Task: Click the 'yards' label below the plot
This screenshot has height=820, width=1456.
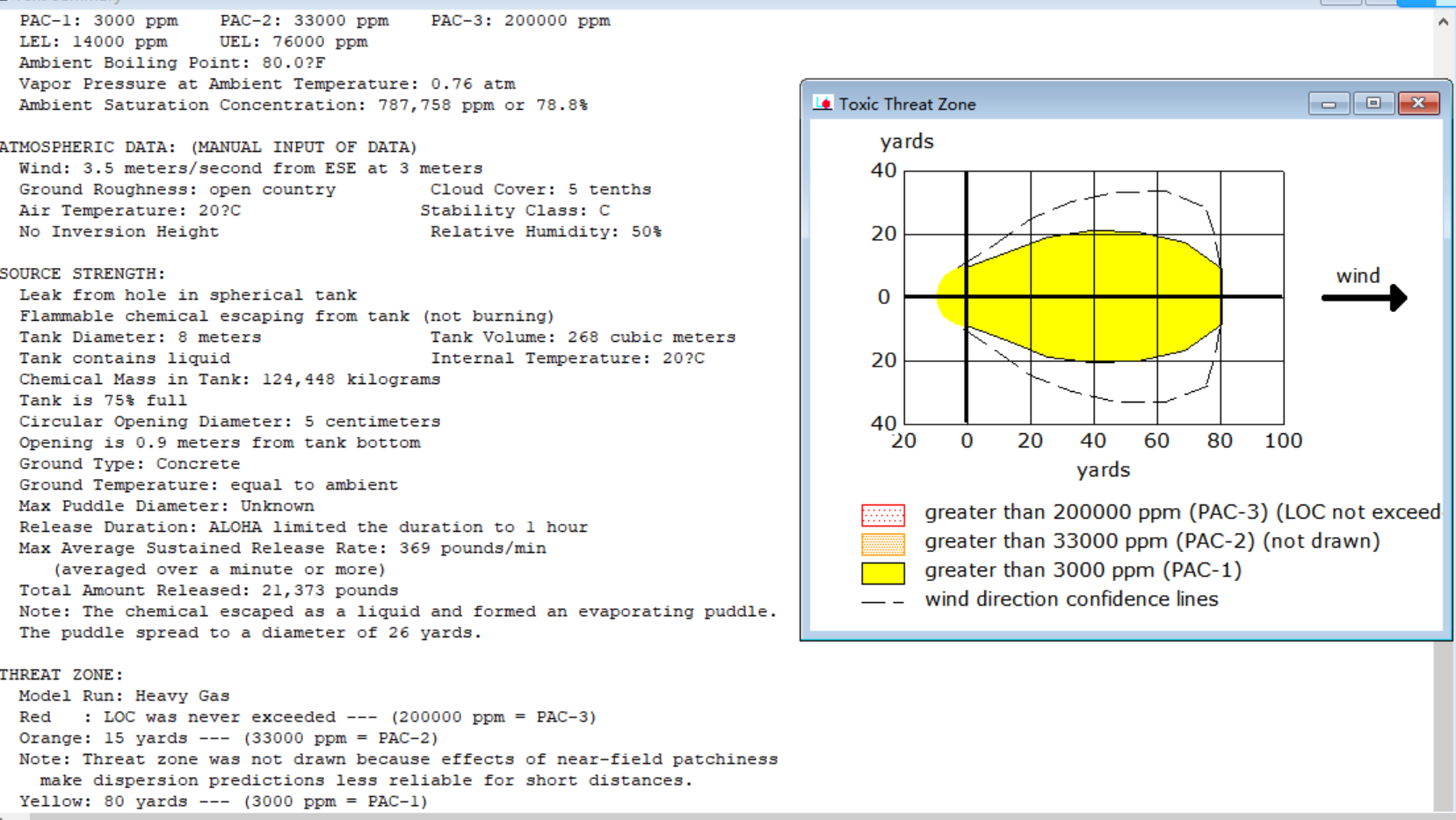Action: [x=1104, y=470]
